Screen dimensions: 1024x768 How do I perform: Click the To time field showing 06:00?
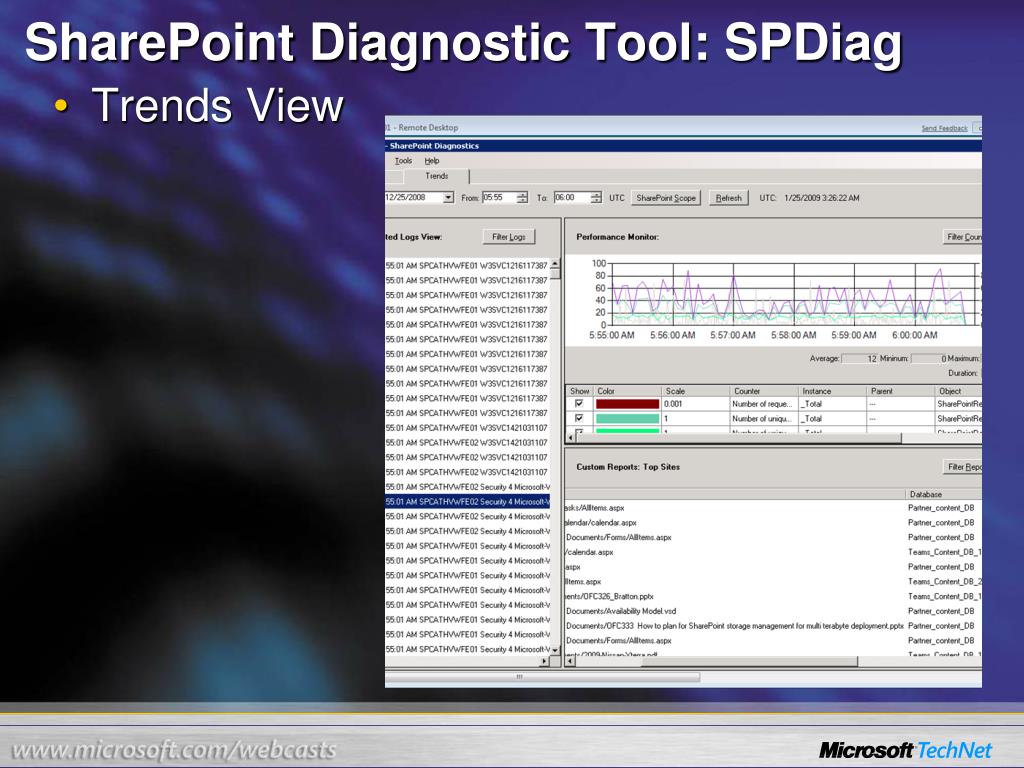pos(572,198)
